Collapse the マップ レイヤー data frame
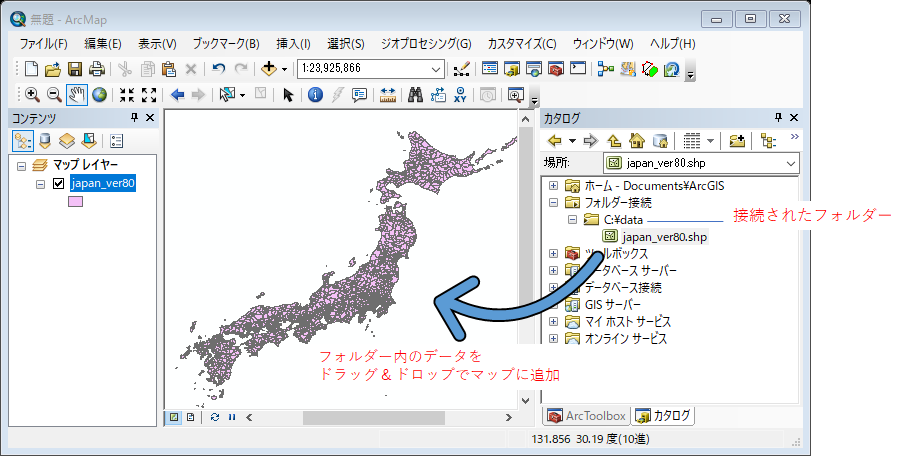Image resolution: width=906 pixels, height=456 pixels. [x=21, y=166]
